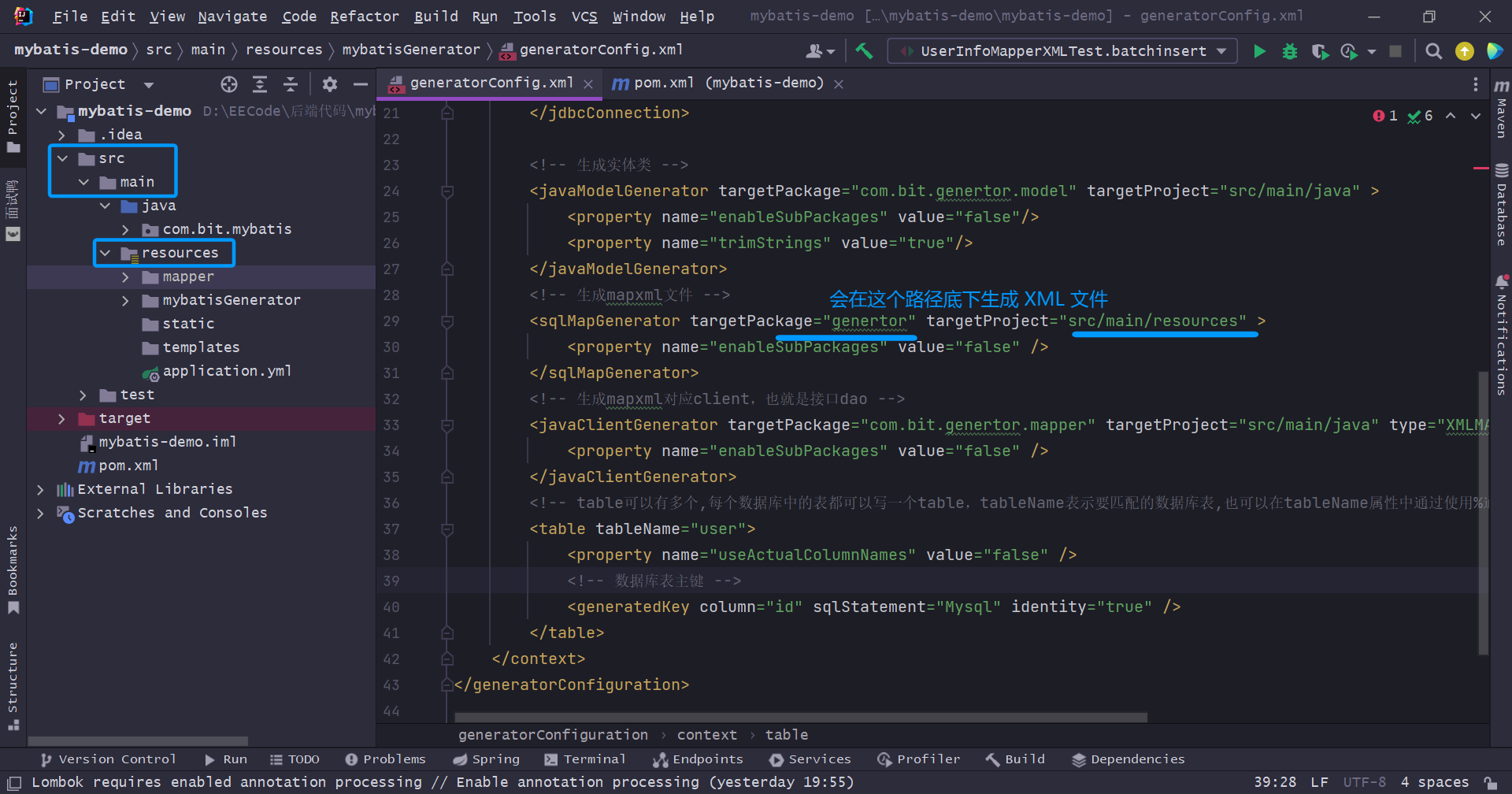Start debugging with the bug icon

click(1289, 51)
